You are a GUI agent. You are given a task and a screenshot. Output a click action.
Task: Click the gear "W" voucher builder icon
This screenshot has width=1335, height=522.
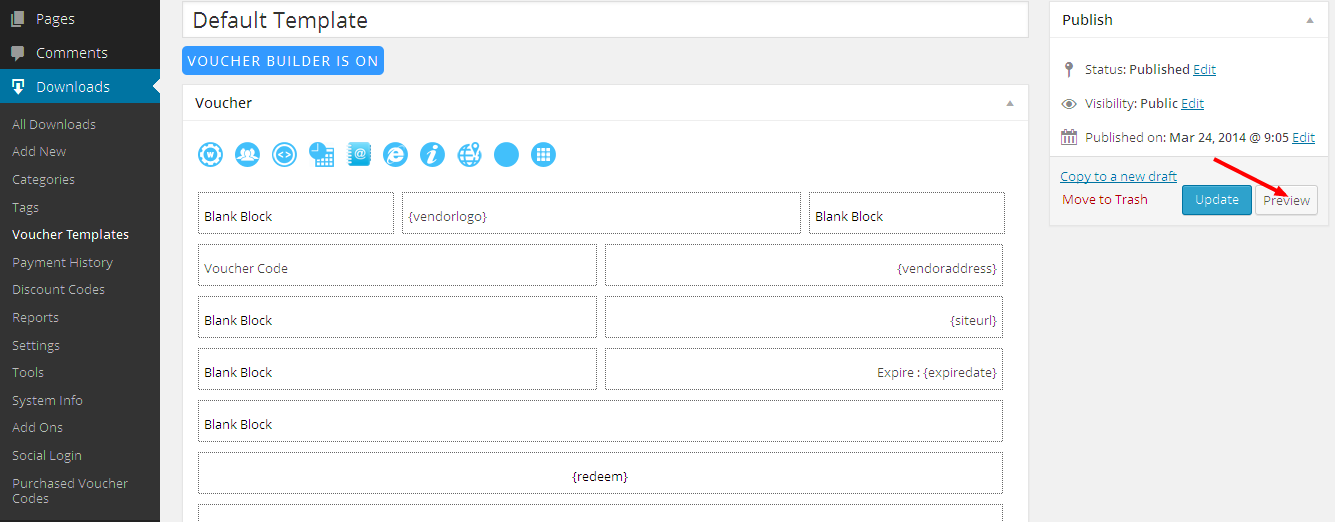pyautogui.click(x=210, y=154)
